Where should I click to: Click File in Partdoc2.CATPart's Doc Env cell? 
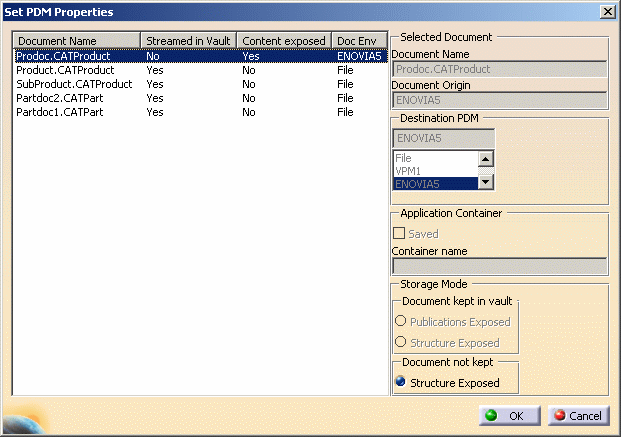[345, 98]
